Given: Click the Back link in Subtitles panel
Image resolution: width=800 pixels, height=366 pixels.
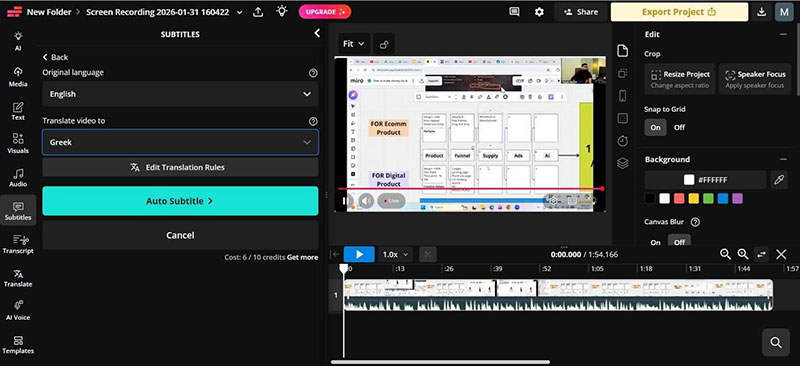Looking at the screenshot, I should tap(55, 57).
